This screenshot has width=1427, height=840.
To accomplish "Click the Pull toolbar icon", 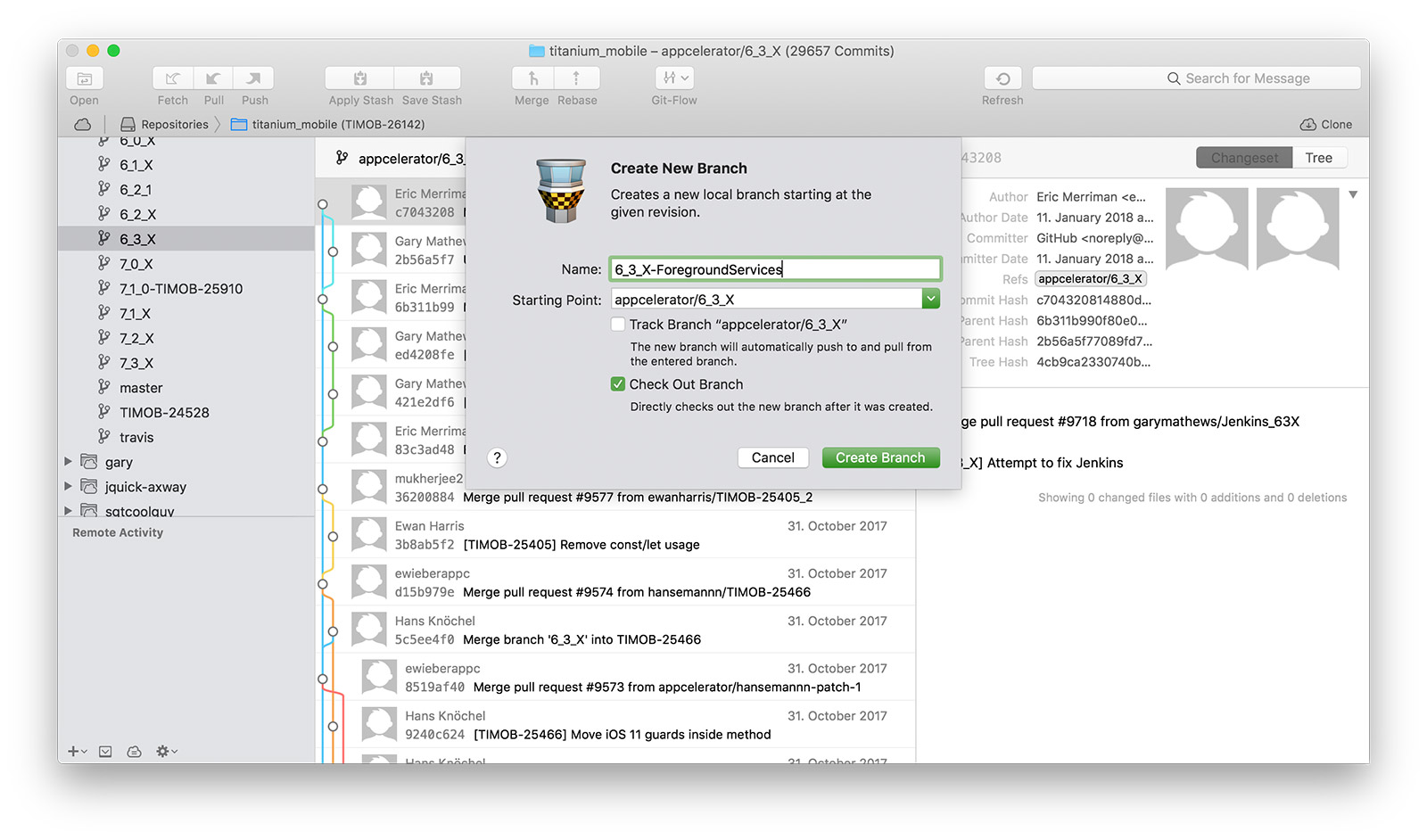I will (213, 78).
